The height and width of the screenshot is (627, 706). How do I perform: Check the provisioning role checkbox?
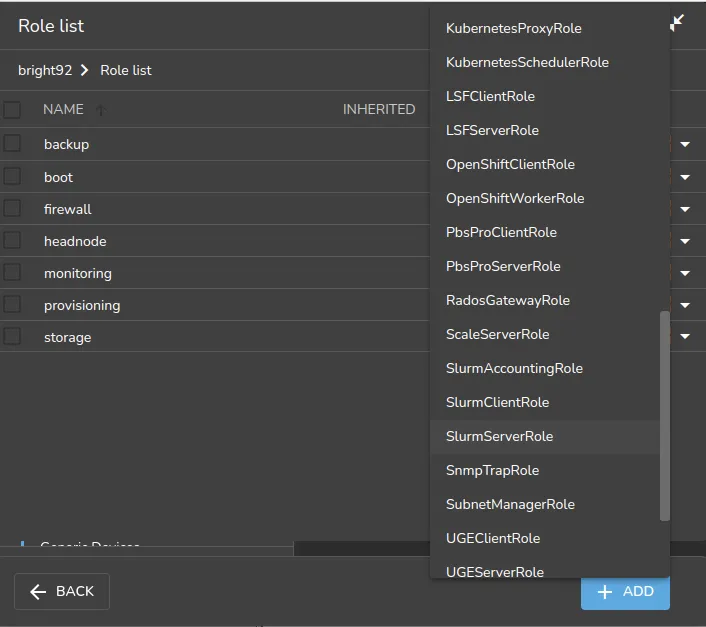12,304
